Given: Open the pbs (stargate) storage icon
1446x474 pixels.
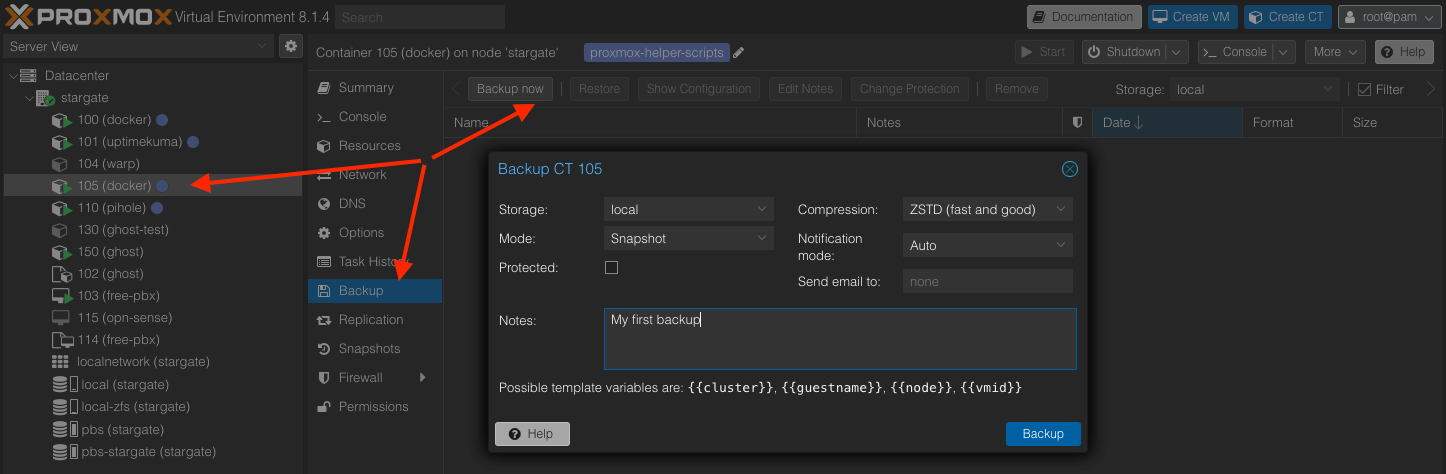Looking at the screenshot, I should 60,429.
